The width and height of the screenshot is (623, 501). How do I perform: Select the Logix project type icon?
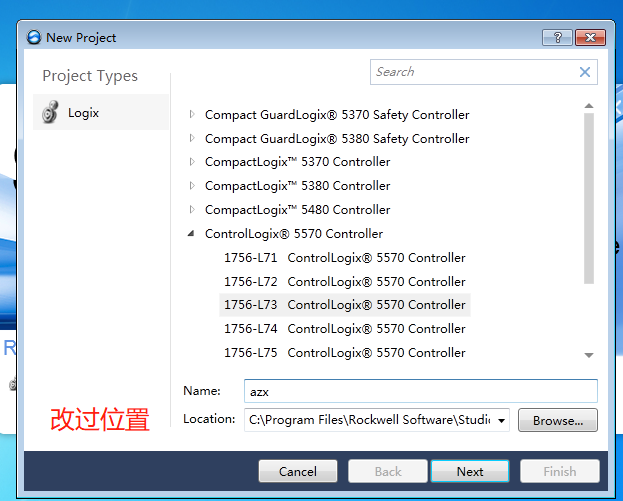click(x=50, y=113)
